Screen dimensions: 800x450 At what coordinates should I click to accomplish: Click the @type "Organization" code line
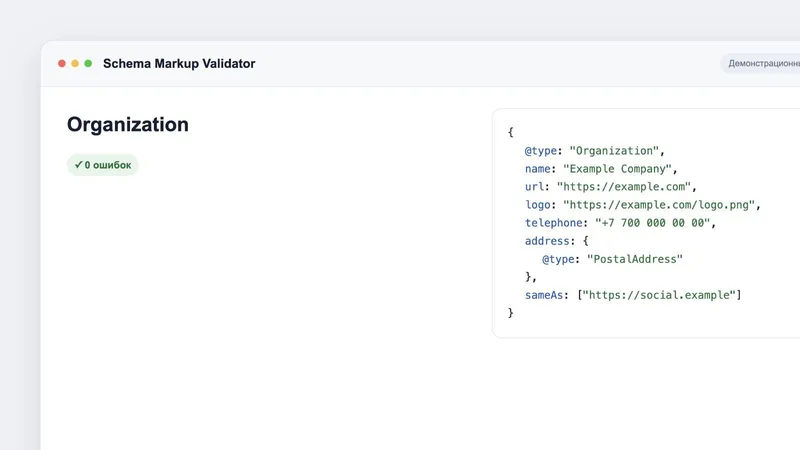click(595, 151)
